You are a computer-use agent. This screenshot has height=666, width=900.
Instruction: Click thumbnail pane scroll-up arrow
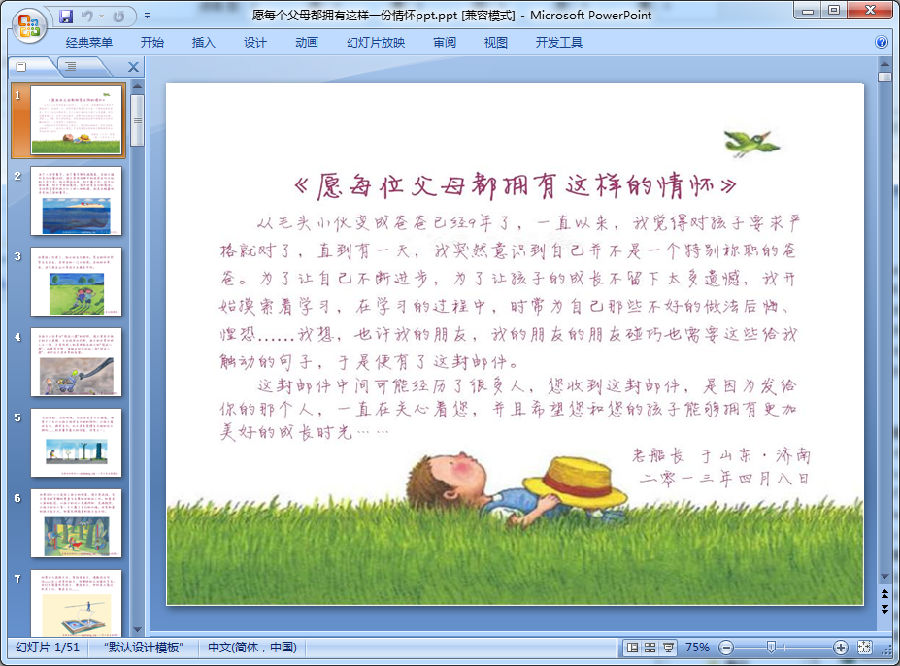coord(137,86)
